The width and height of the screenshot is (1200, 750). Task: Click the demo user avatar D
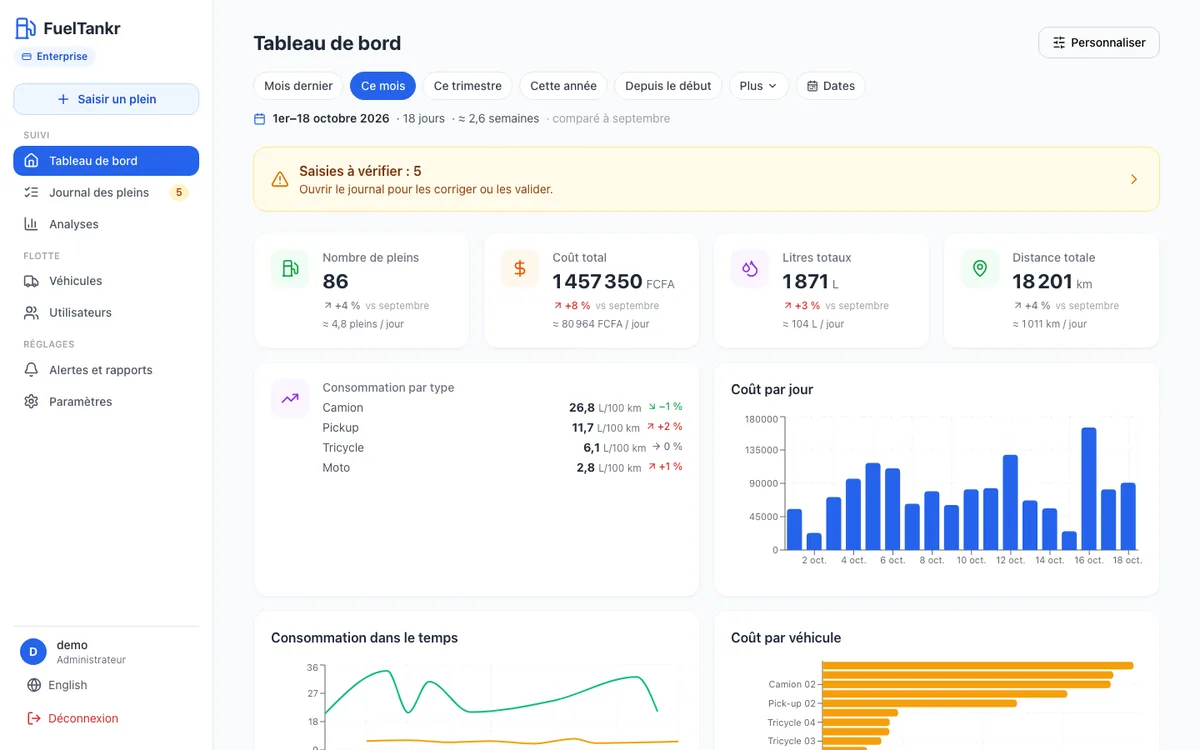click(x=33, y=652)
